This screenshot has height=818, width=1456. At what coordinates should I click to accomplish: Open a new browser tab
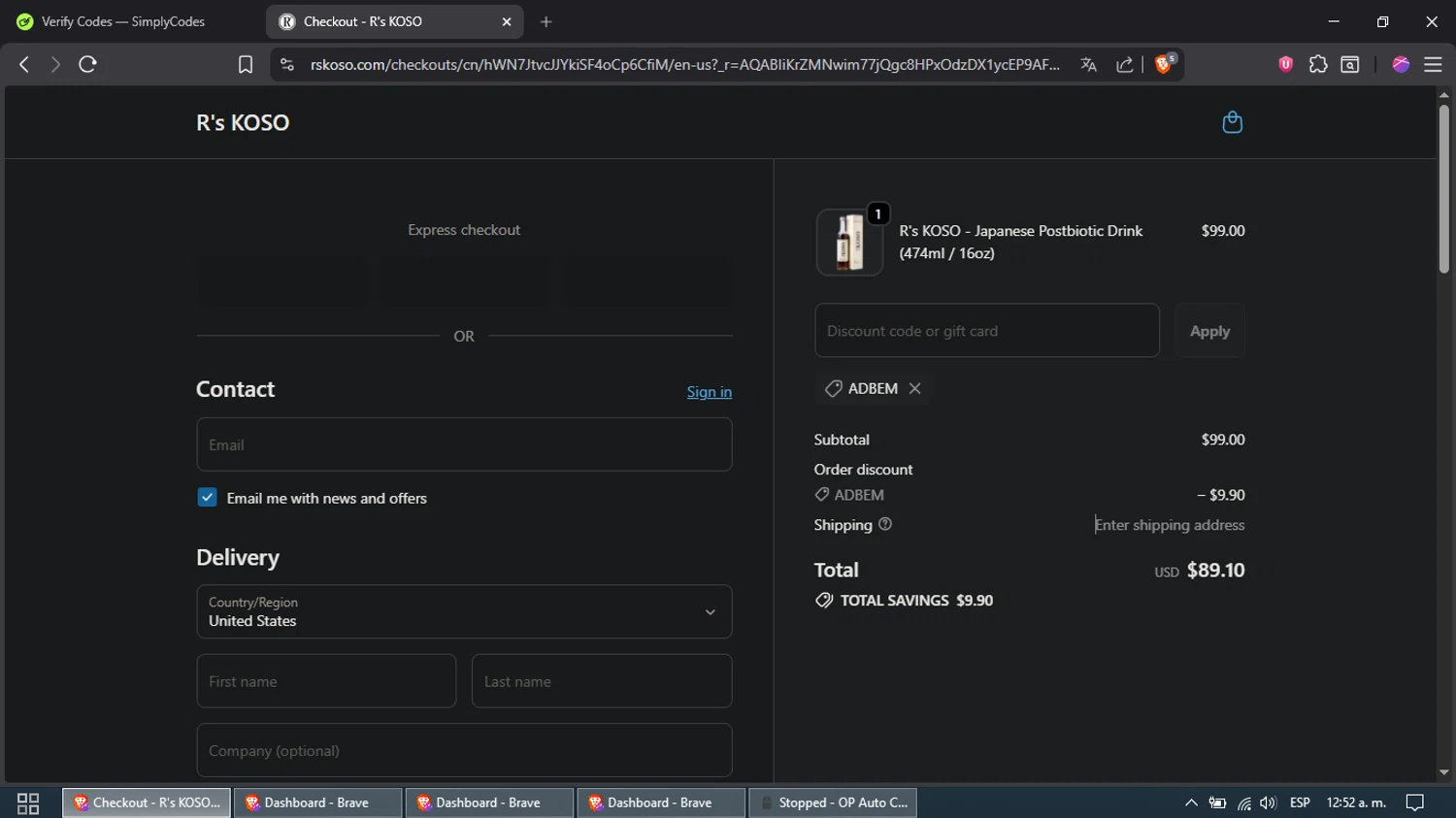tap(546, 21)
